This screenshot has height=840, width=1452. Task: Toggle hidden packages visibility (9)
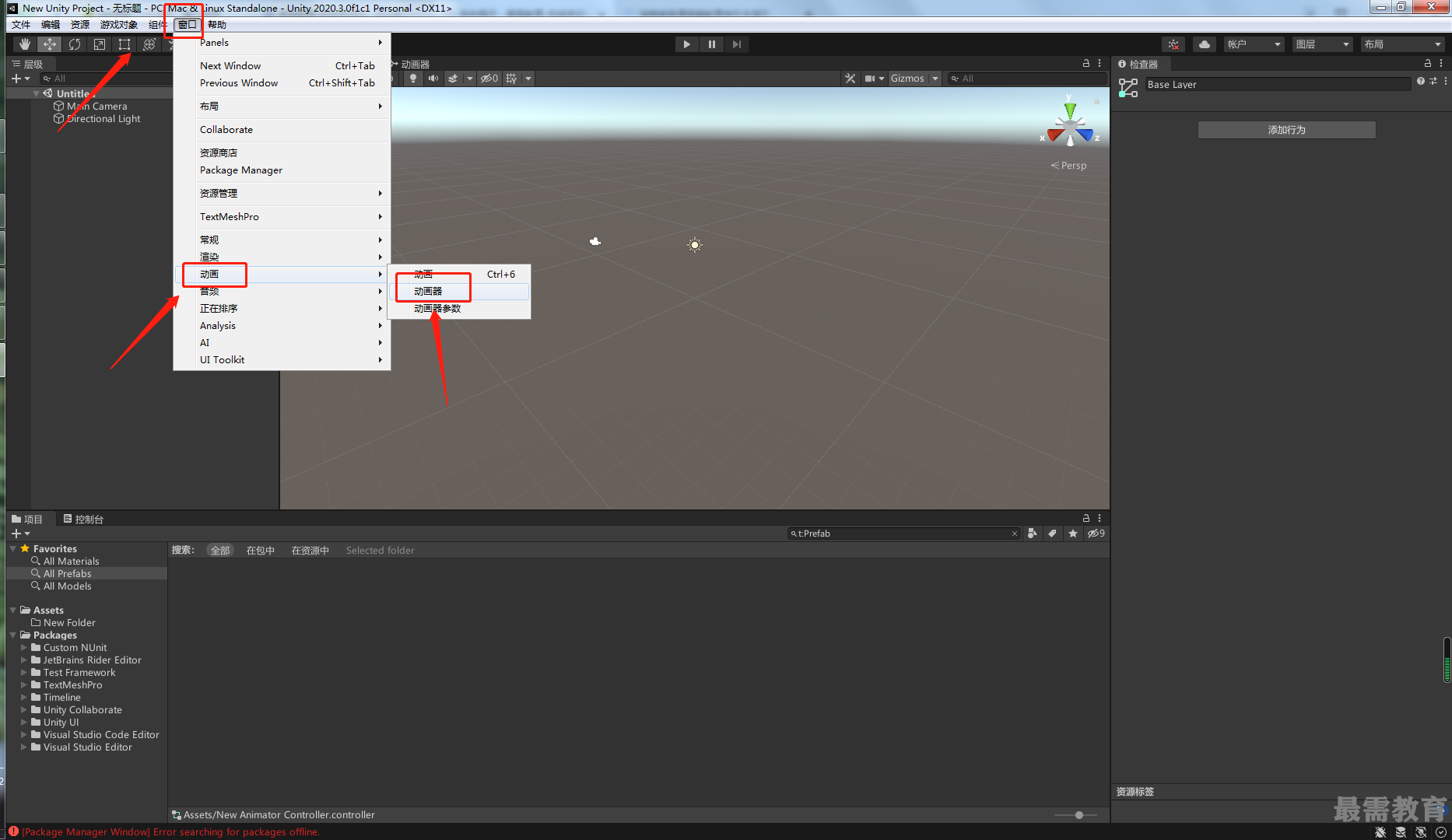(1096, 534)
